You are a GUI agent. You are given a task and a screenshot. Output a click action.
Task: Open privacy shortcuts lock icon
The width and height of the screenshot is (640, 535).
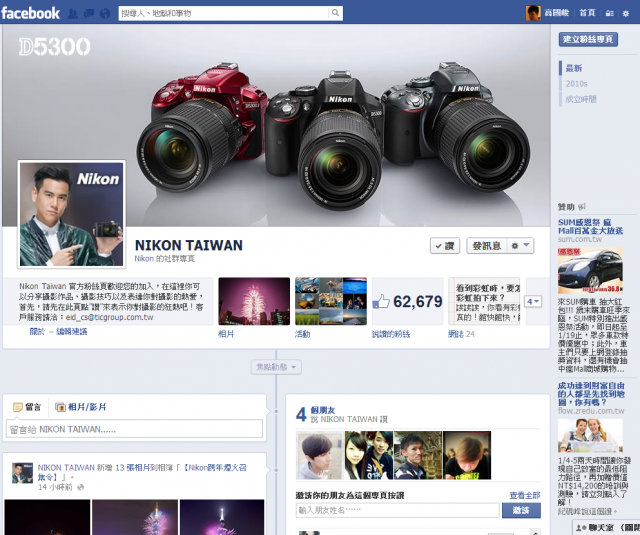pos(609,13)
